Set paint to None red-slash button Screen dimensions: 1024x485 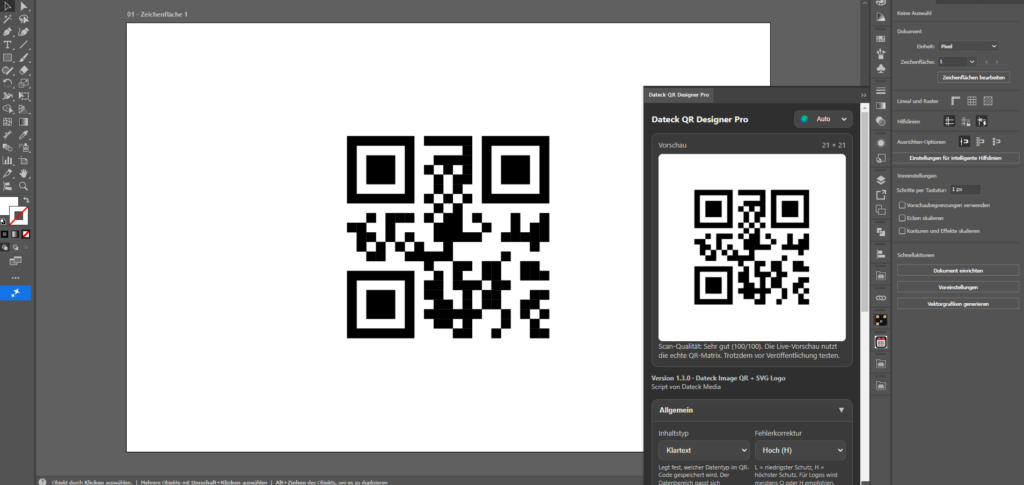pos(26,234)
